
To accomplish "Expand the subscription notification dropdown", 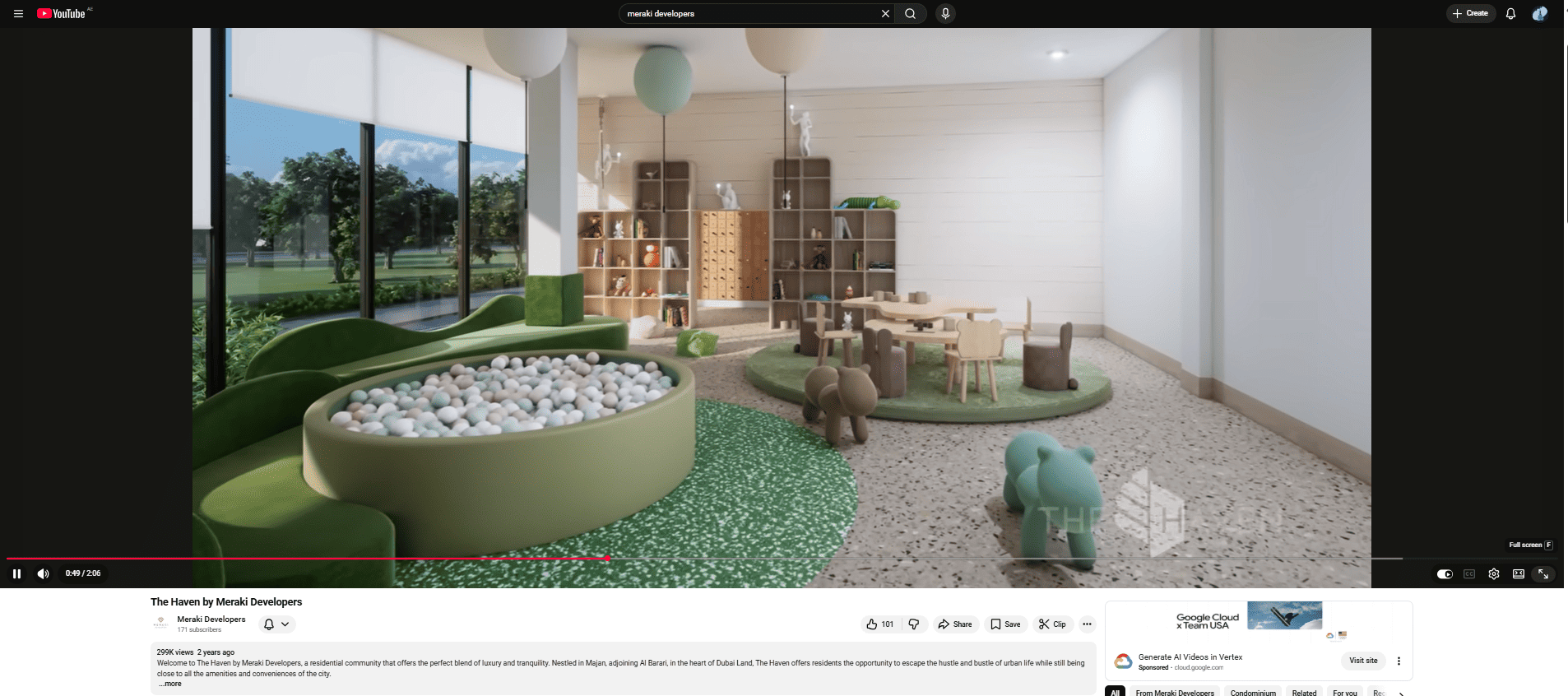I will 277,624.
